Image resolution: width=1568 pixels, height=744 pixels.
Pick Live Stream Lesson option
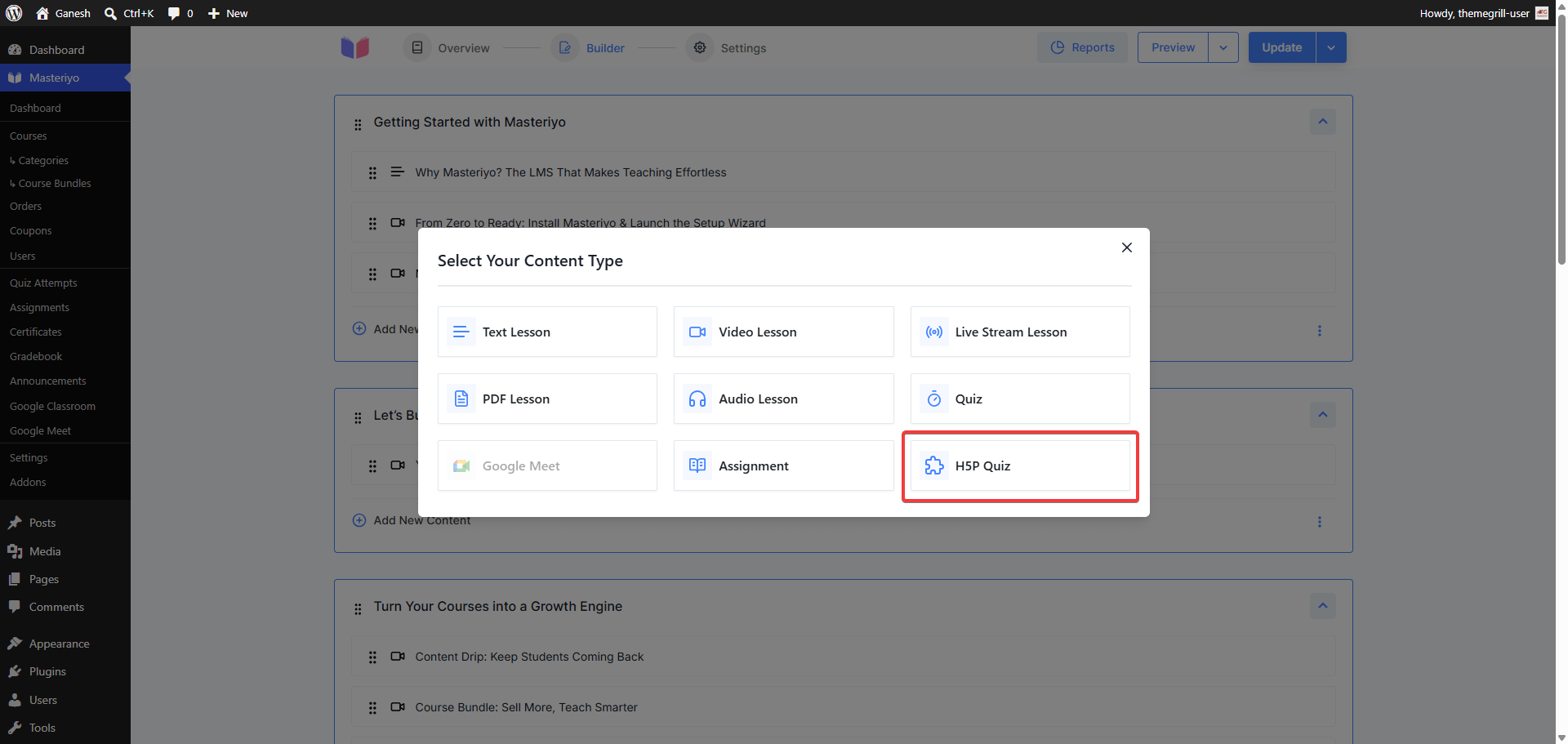[x=1020, y=332]
